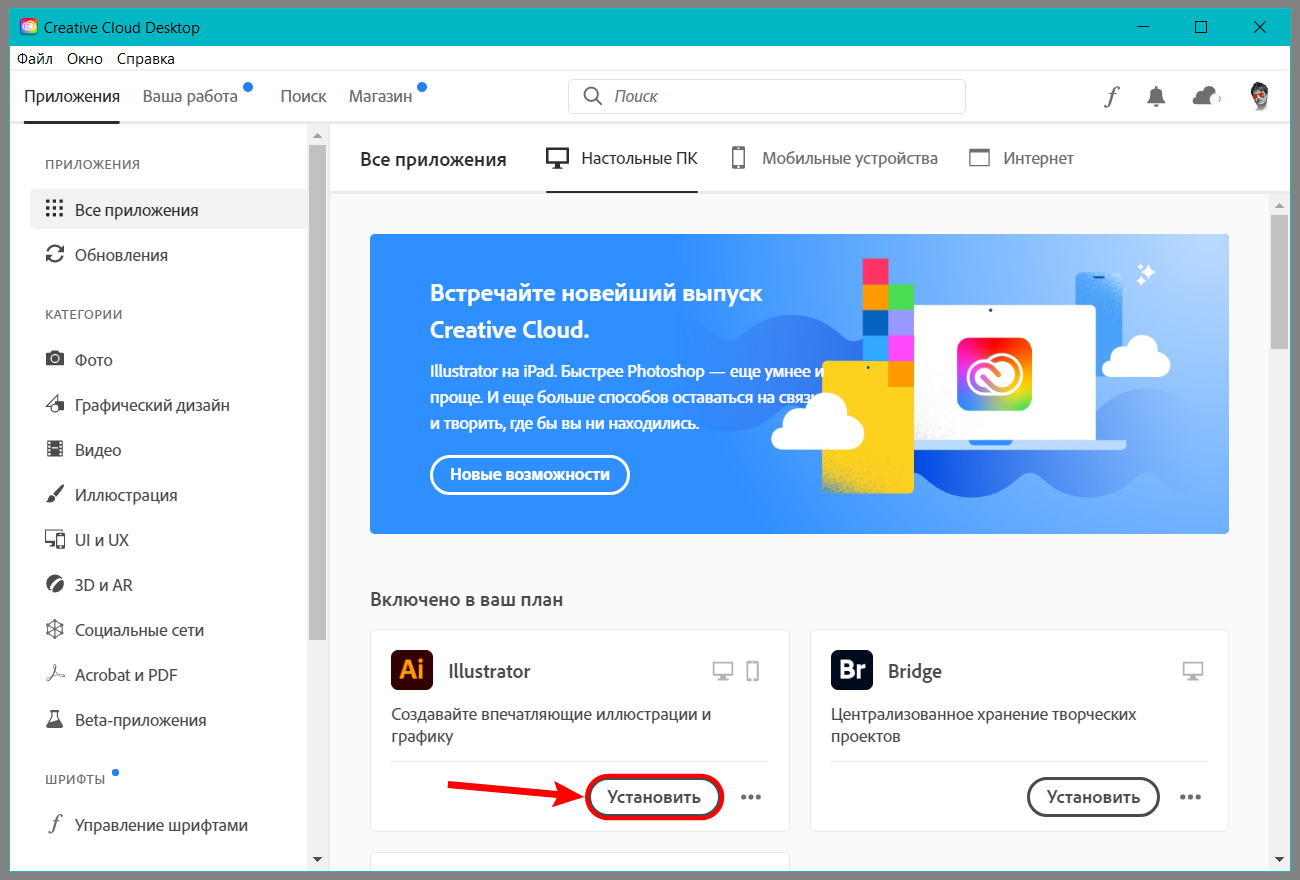This screenshot has height=880, width=1300.
Task: Click the desktop platform icon on the Illustrator card
Action: pos(722,671)
